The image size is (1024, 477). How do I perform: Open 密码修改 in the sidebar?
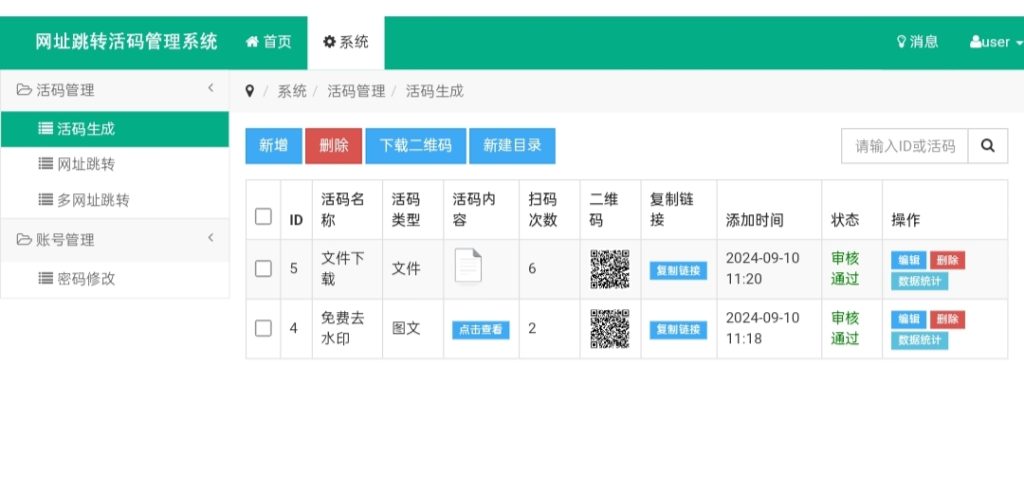[x=86, y=278]
